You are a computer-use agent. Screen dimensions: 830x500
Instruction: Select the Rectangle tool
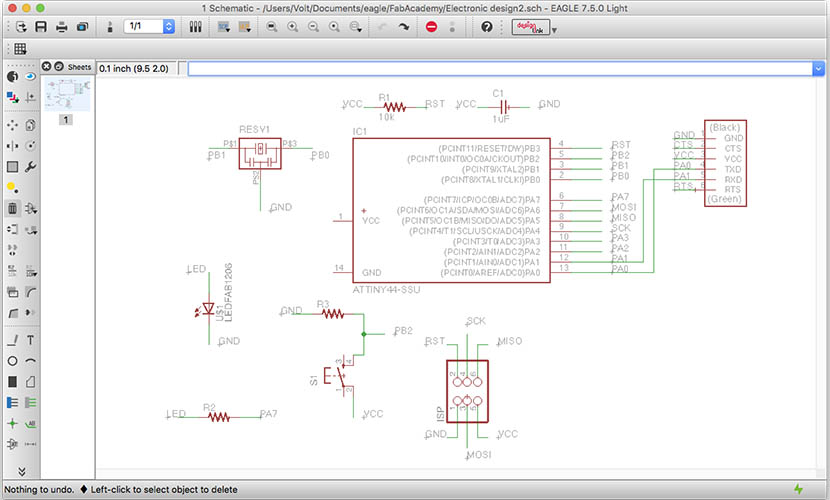[x=12, y=381]
